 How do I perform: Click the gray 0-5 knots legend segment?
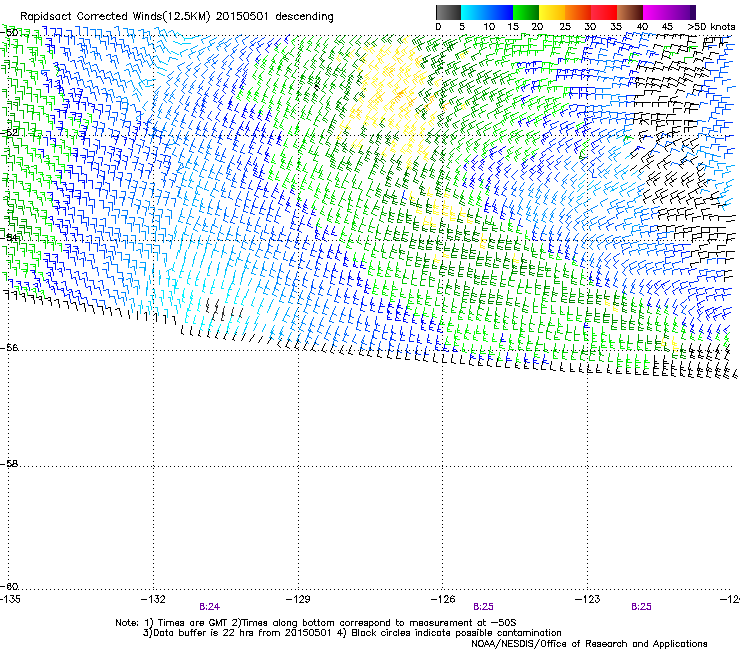coord(448,12)
